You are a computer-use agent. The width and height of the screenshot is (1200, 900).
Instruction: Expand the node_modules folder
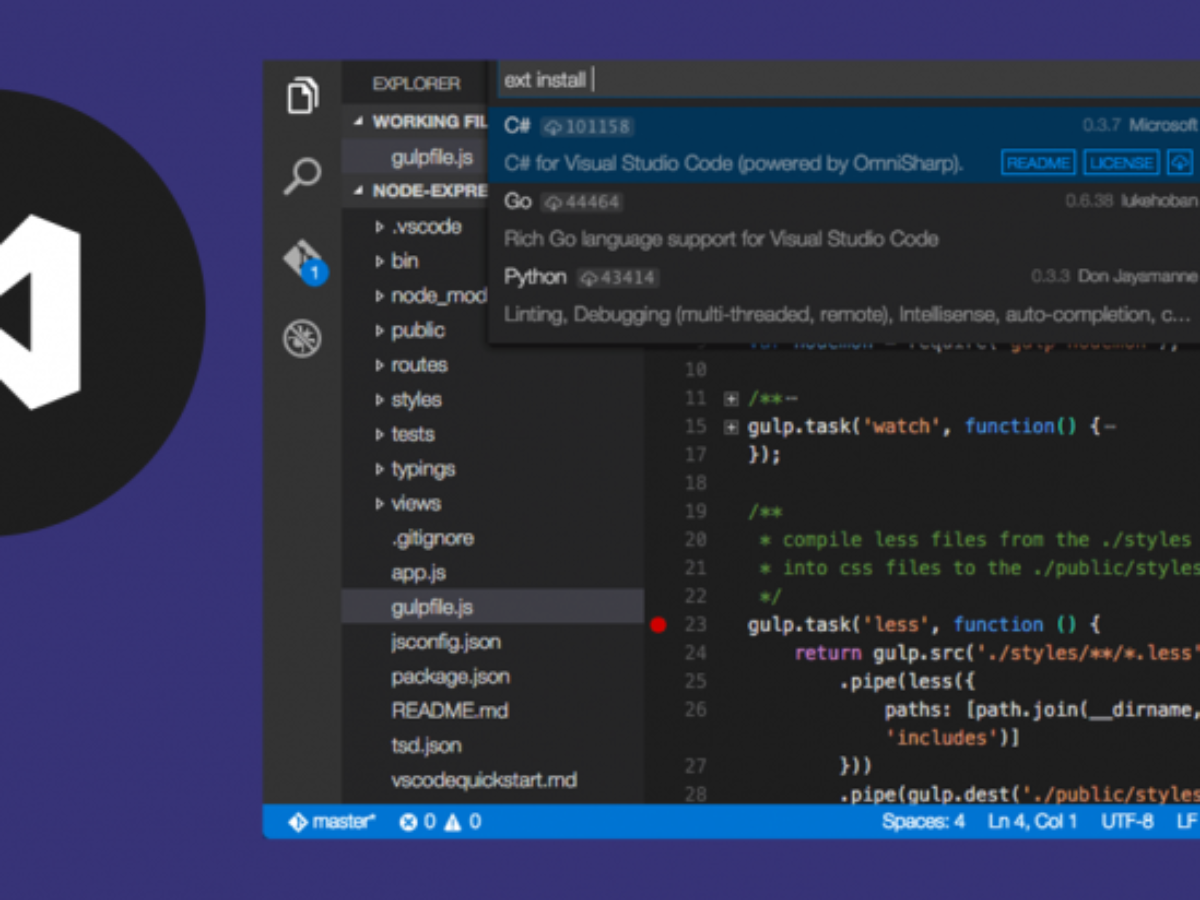pos(380,296)
